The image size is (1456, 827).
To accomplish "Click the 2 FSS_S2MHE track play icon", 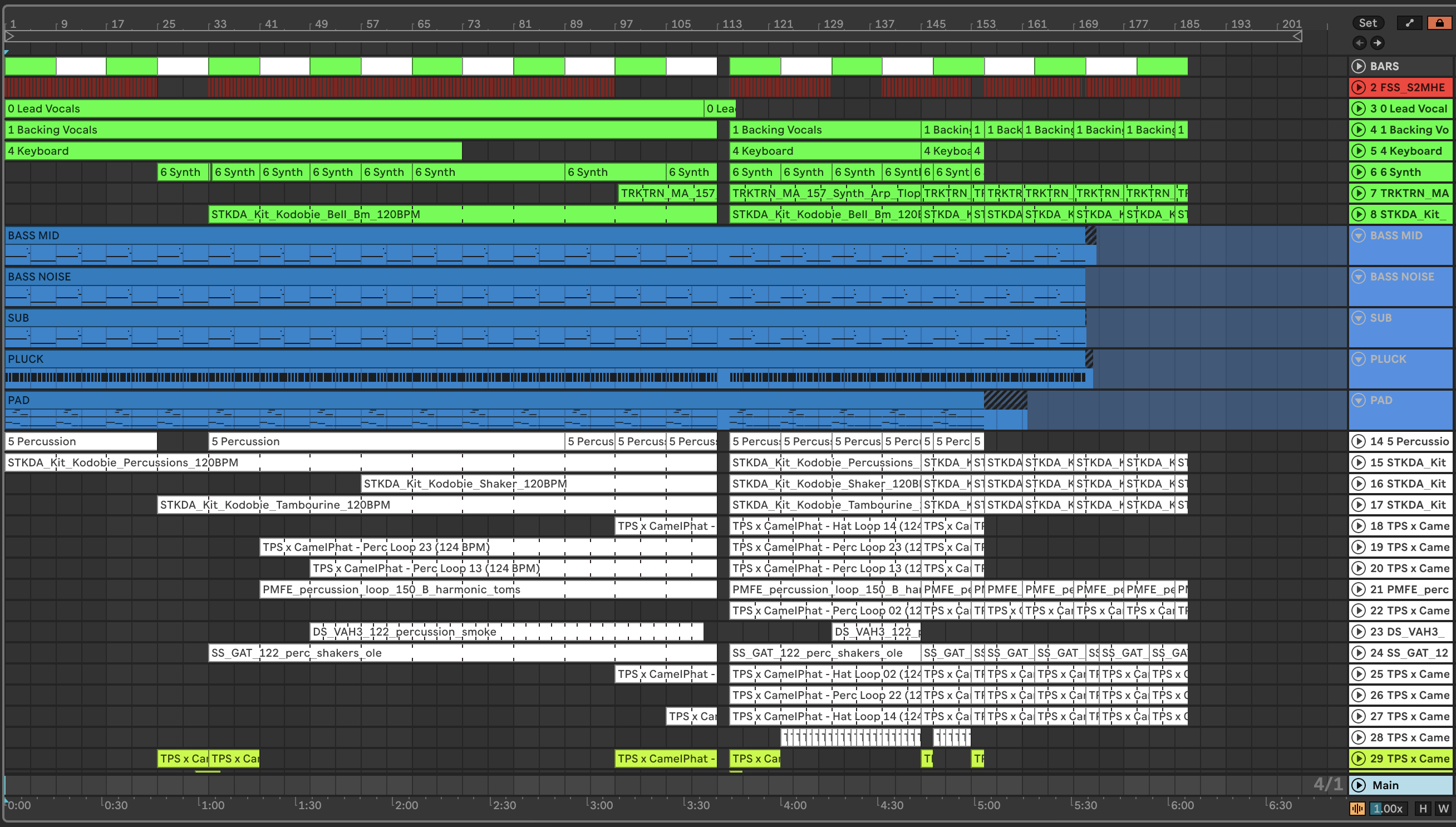I will coord(1359,87).
